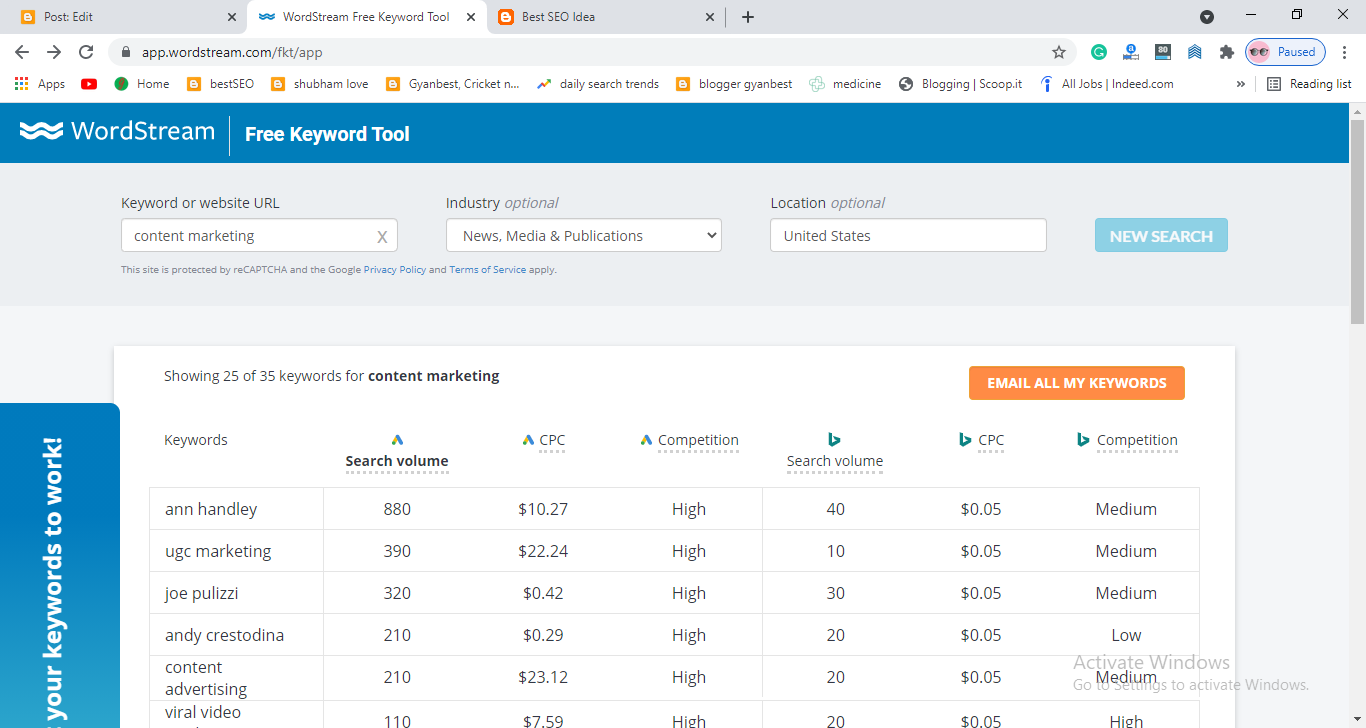The image size is (1366, 728).
Task: Open the Terms of Service link
Action: 487,270
